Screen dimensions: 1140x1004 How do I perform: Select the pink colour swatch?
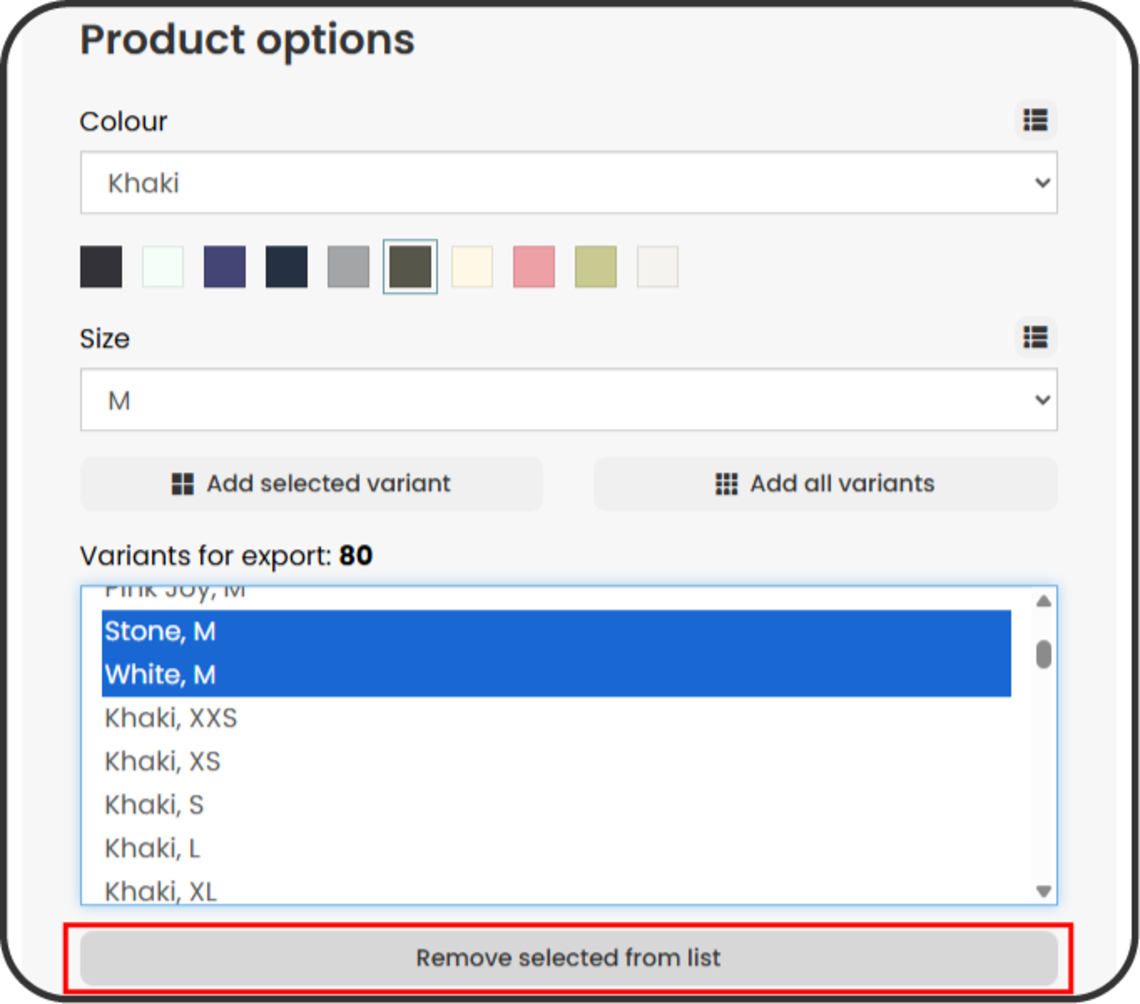(533, 266)
